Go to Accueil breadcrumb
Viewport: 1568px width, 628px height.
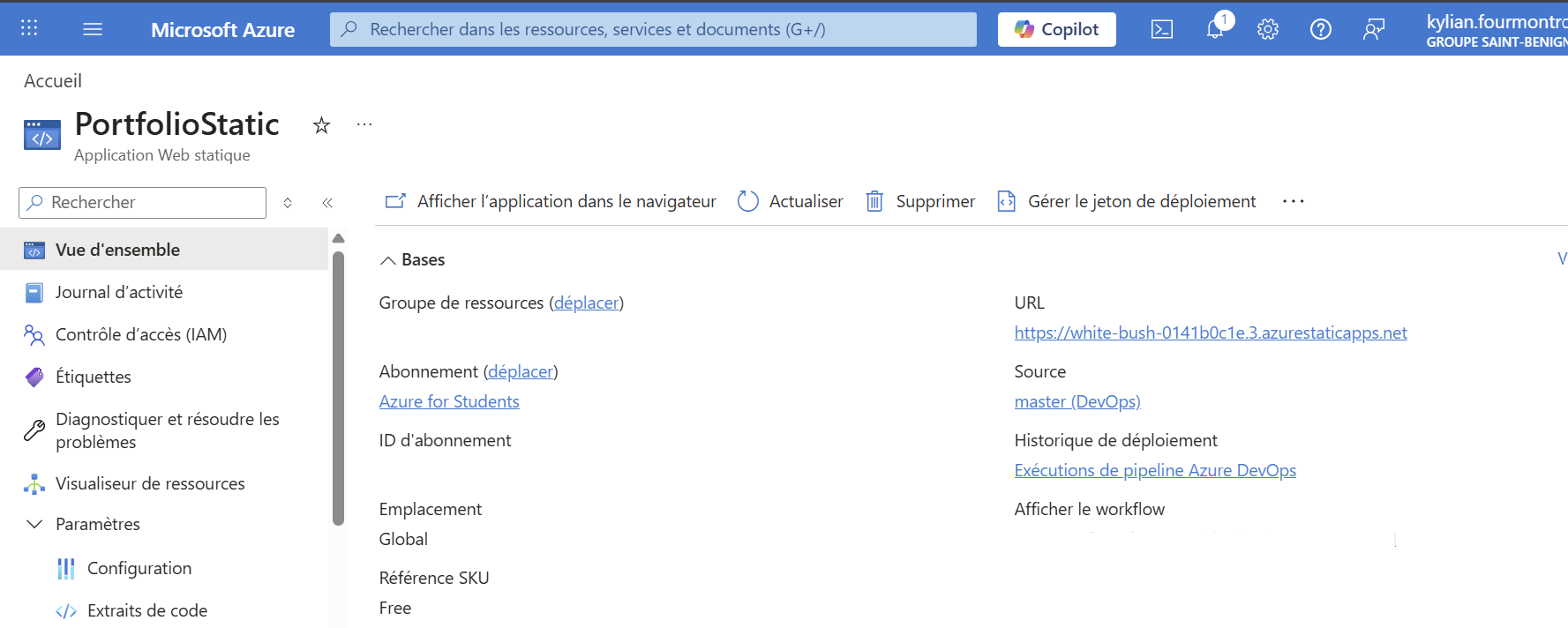(x=53, y=80)
